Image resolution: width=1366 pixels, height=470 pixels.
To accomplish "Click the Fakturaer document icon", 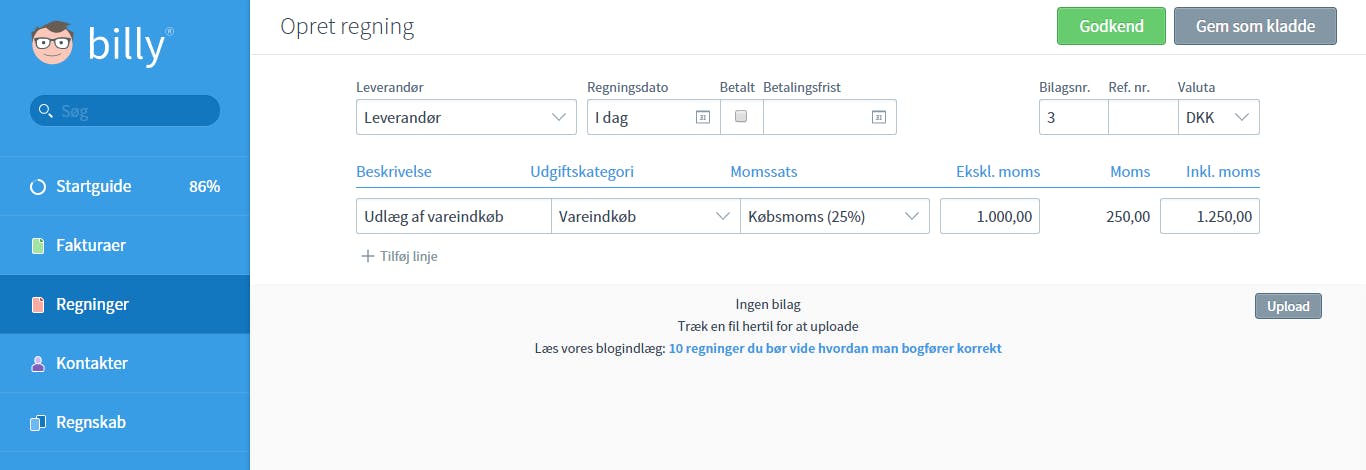I will pyautogui.click(x=38, y=246).
